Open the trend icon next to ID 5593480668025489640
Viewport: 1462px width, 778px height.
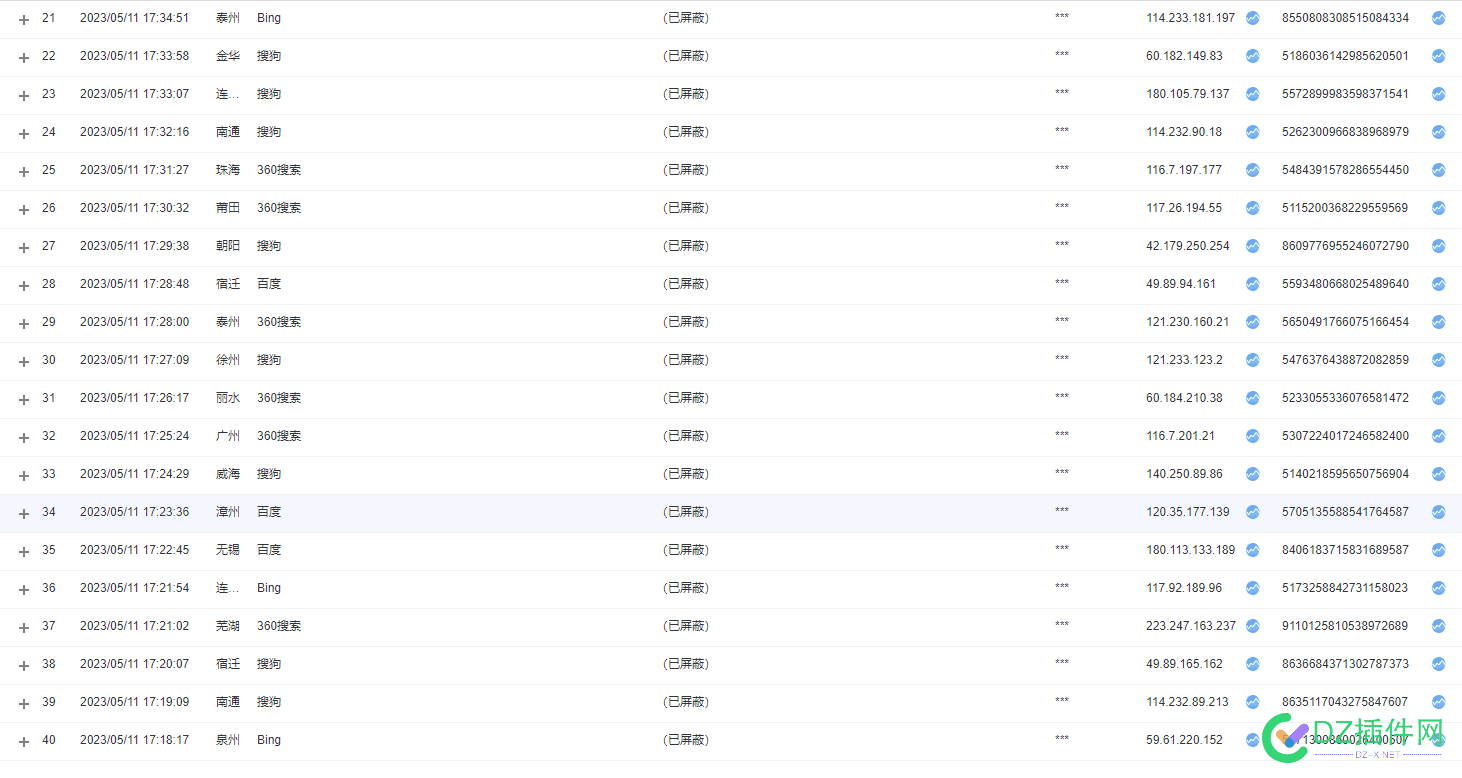[x=1438, y=284]
